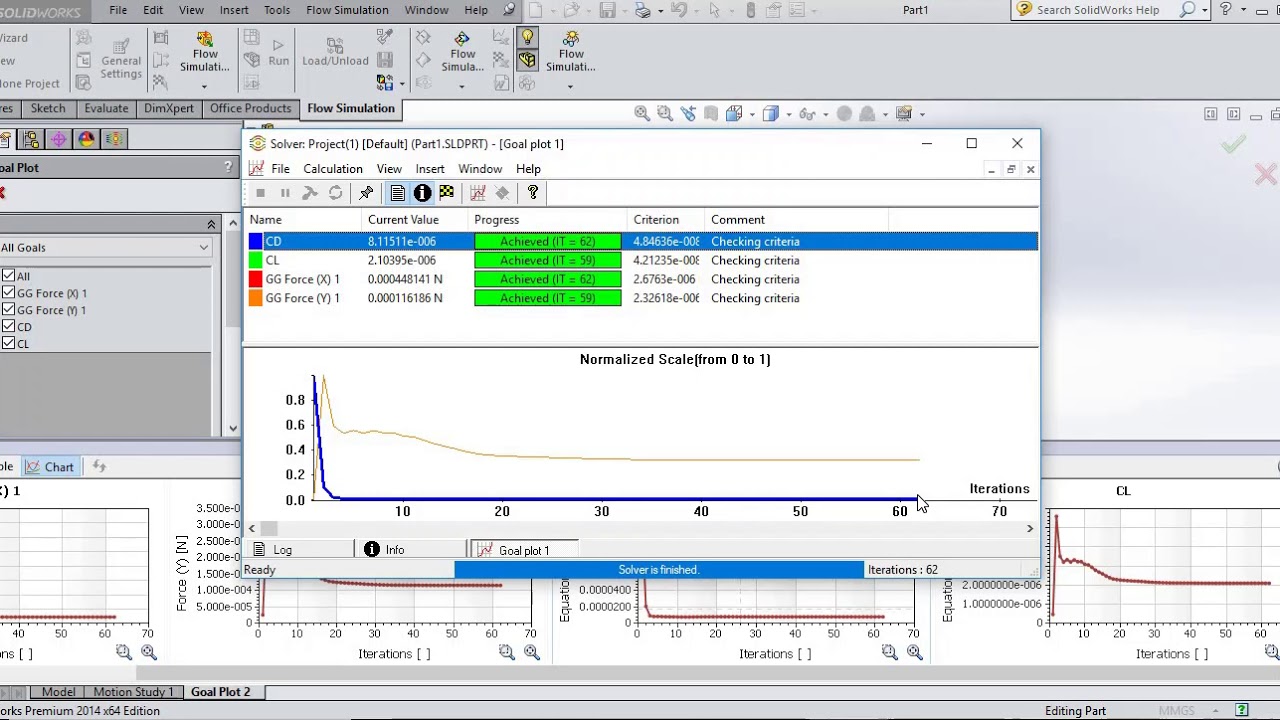This screenshot has width=1280, height=720.
Task: Click the General Settings icon in ribbon
Action: [x=121, y=59]
